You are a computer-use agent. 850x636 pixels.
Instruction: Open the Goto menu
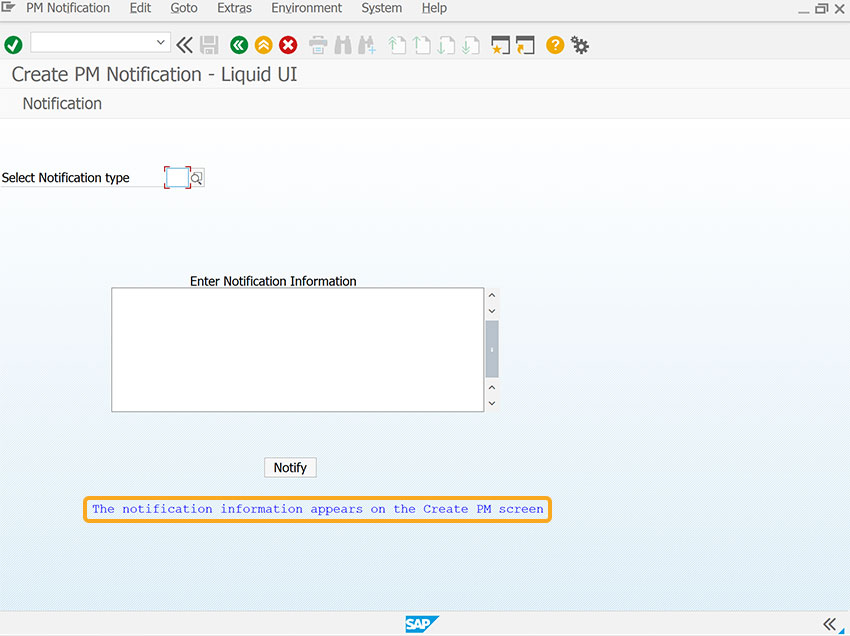[184, 8]
